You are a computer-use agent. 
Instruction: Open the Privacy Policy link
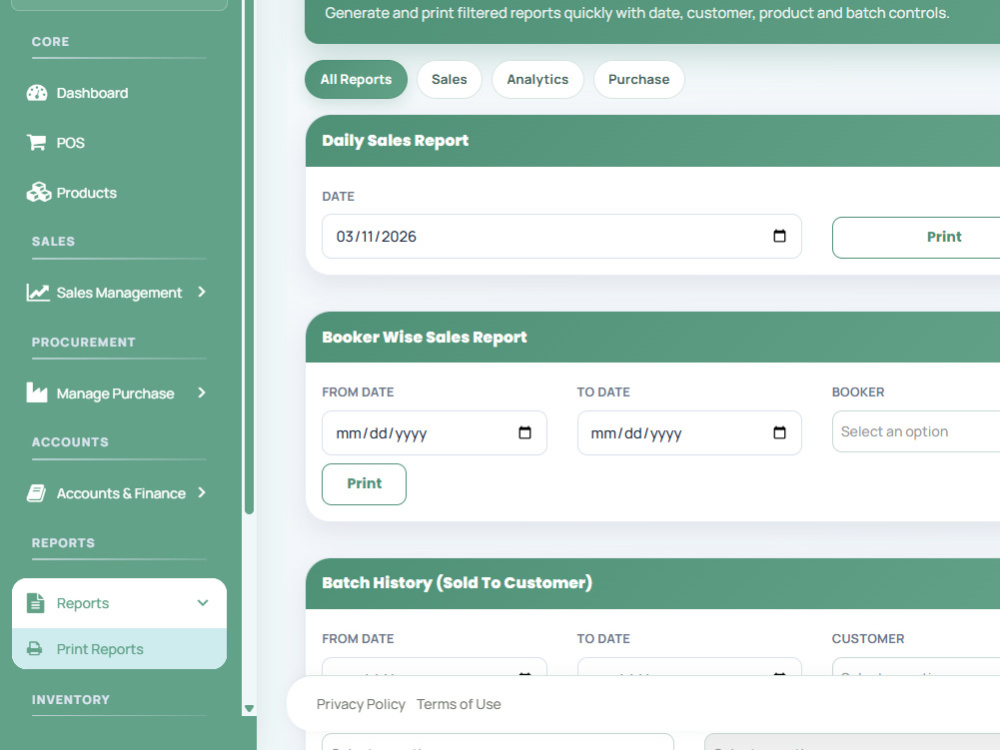(361, 704)
